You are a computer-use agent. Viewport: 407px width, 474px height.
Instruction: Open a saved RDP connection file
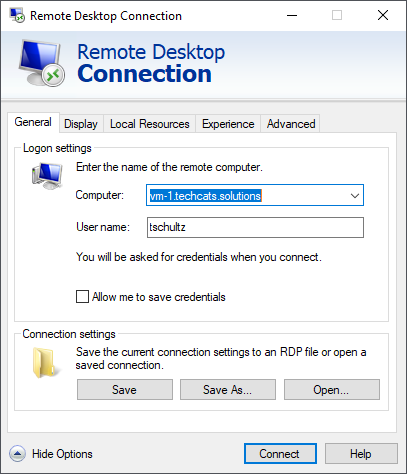pos(332,389)
